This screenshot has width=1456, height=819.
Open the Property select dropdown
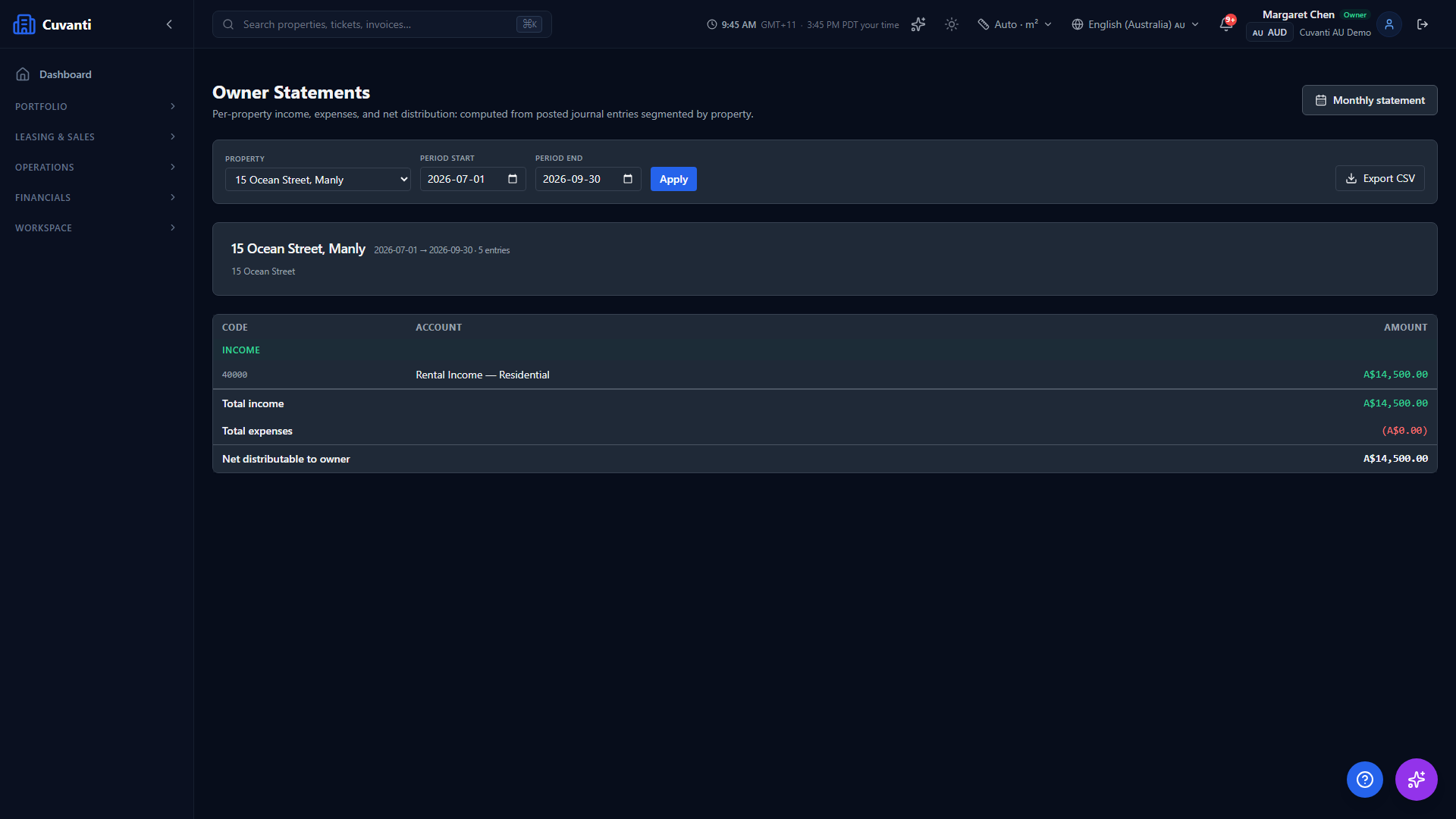coord(318,180)
